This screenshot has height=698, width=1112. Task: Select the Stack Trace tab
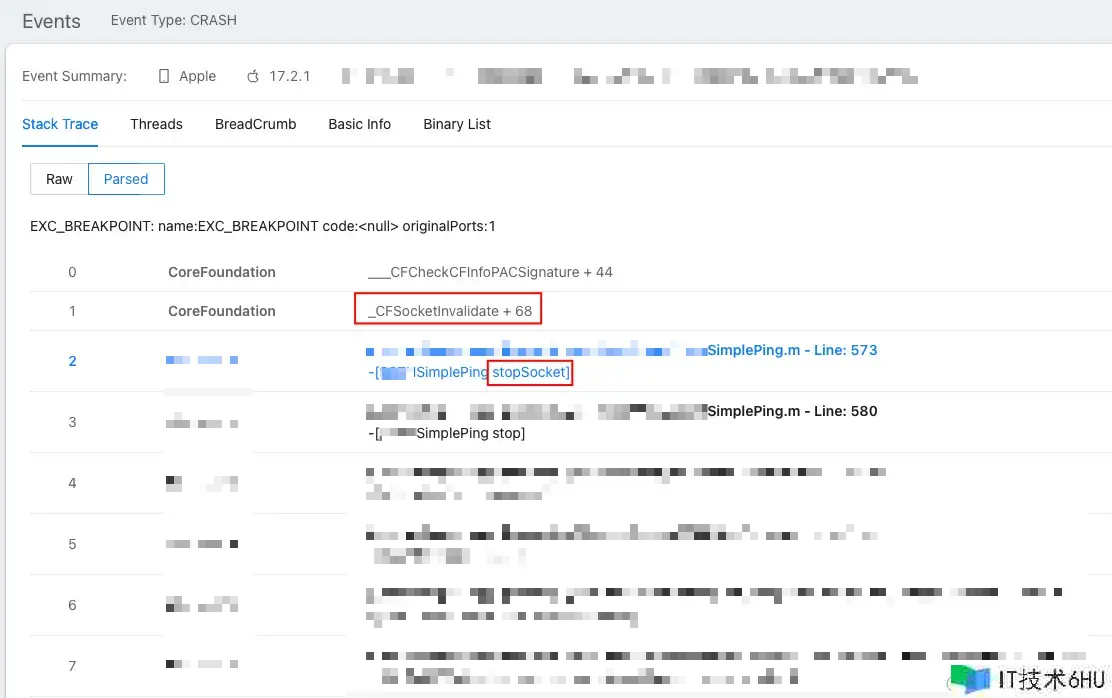click(60, 124)
